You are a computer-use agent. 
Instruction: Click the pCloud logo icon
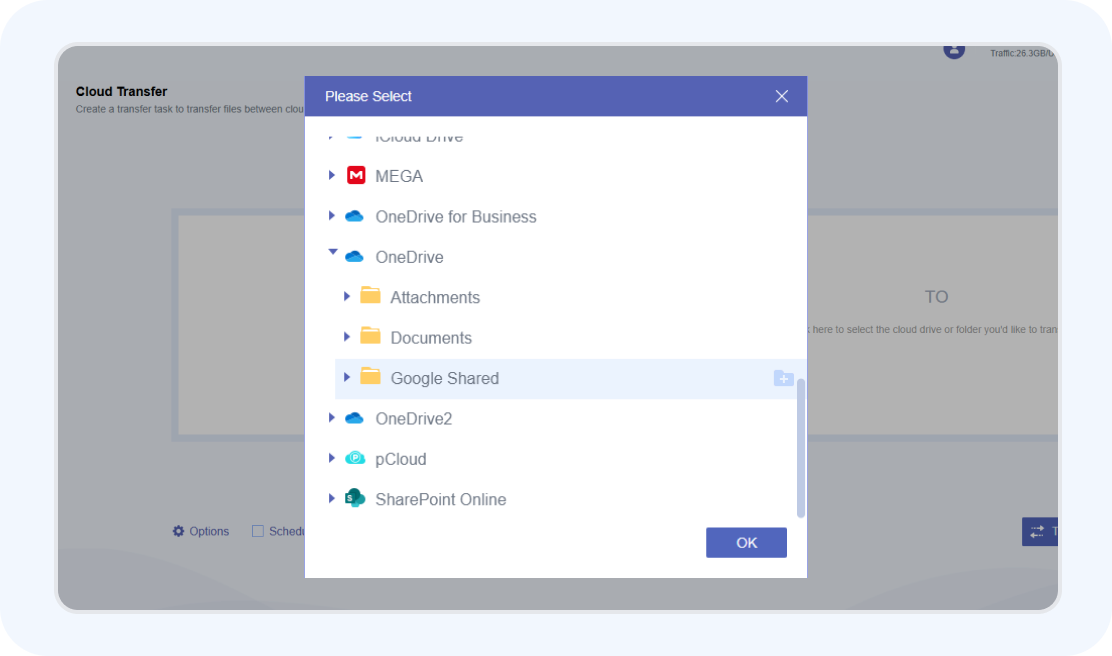click(x=355, y=458)
